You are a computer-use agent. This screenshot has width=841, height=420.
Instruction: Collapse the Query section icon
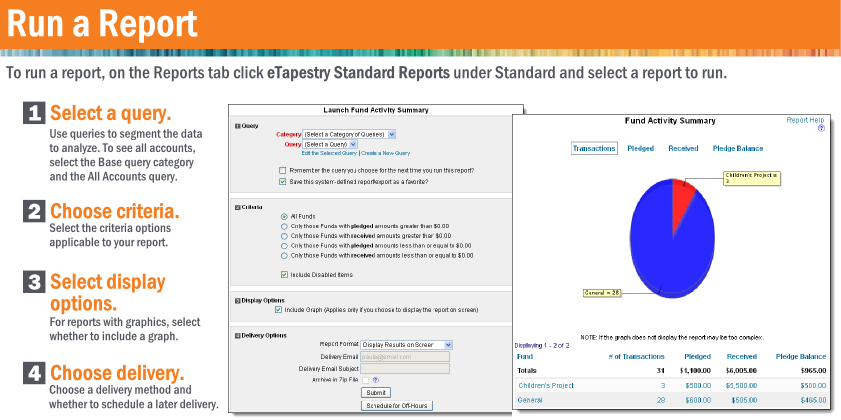coord(237,126)
